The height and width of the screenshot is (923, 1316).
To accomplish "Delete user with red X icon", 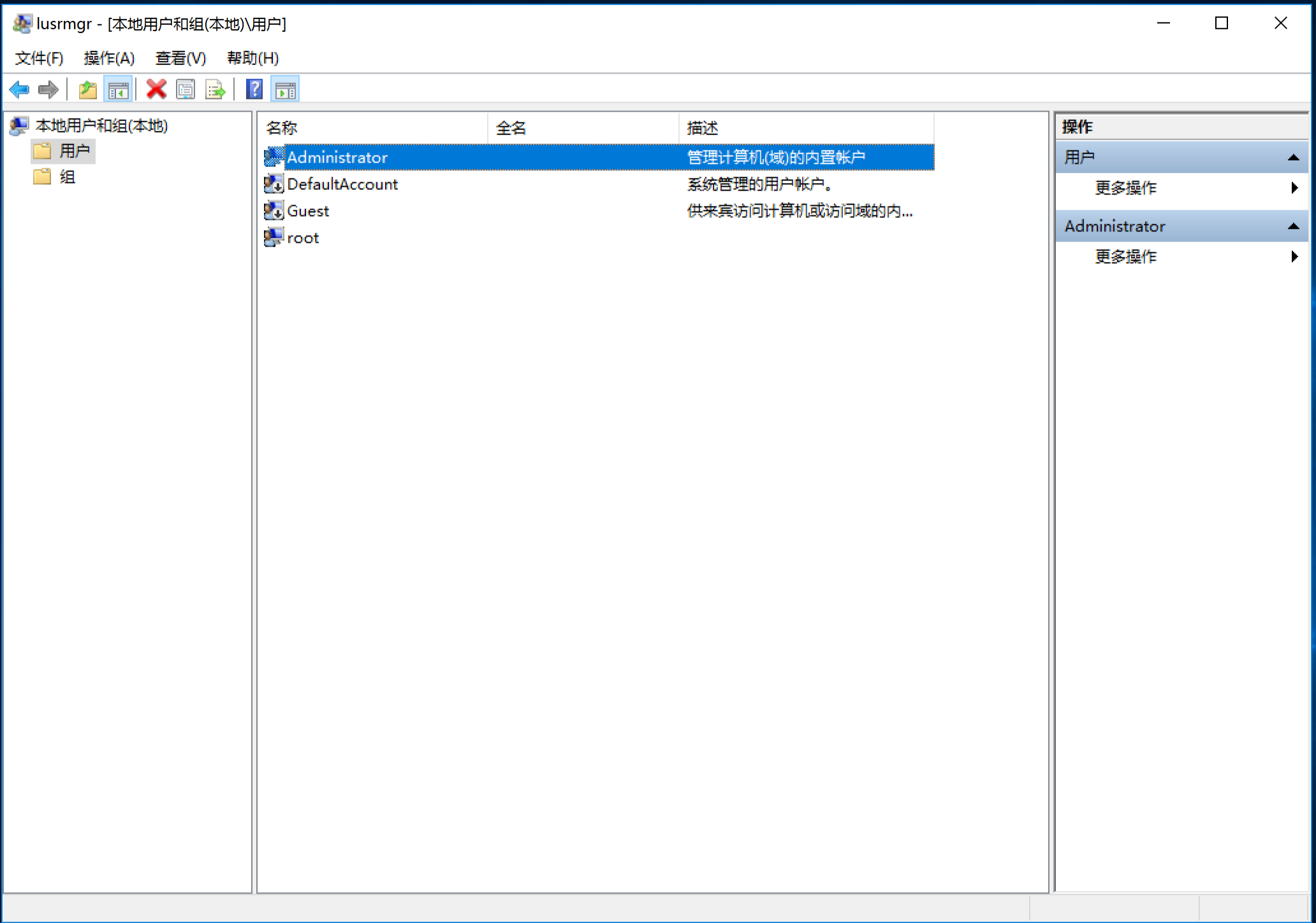I will (156, 90).
